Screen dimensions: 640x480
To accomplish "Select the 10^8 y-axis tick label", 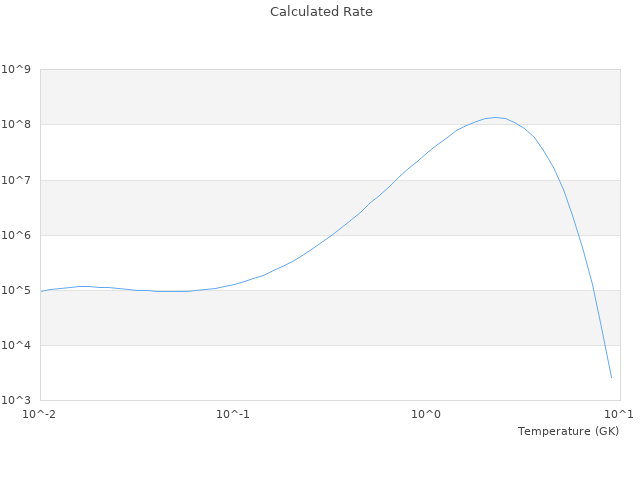I will pyautogui.click(x=16, y=125).
